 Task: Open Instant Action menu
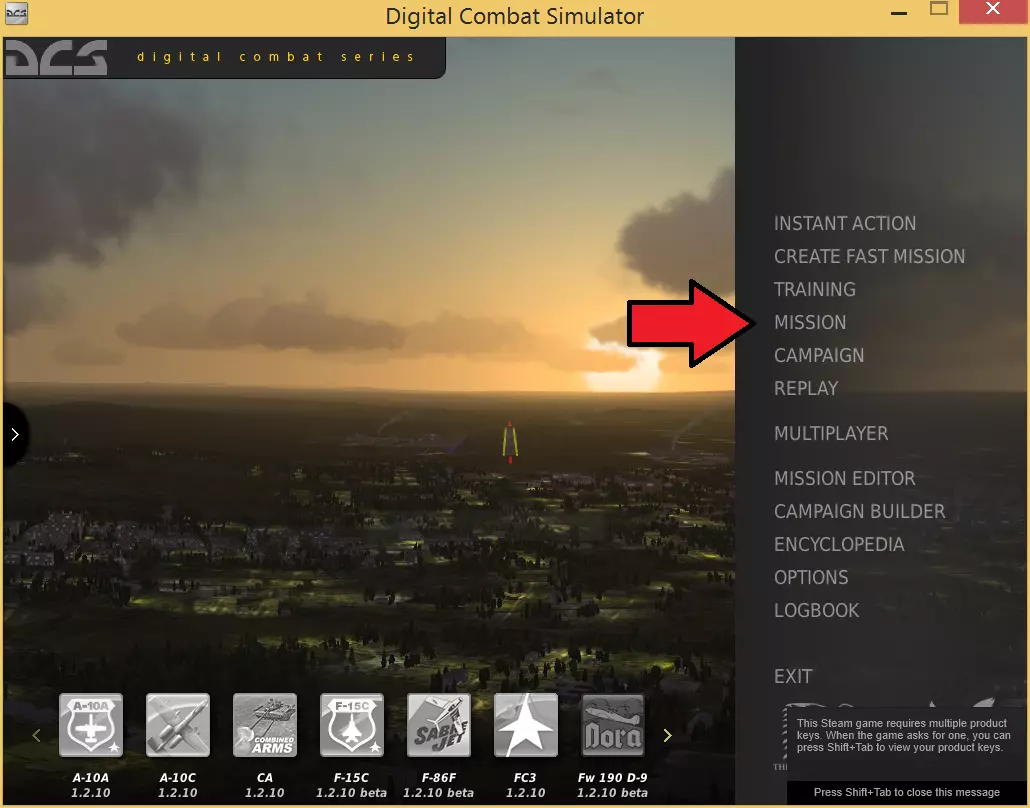(845, 223)
